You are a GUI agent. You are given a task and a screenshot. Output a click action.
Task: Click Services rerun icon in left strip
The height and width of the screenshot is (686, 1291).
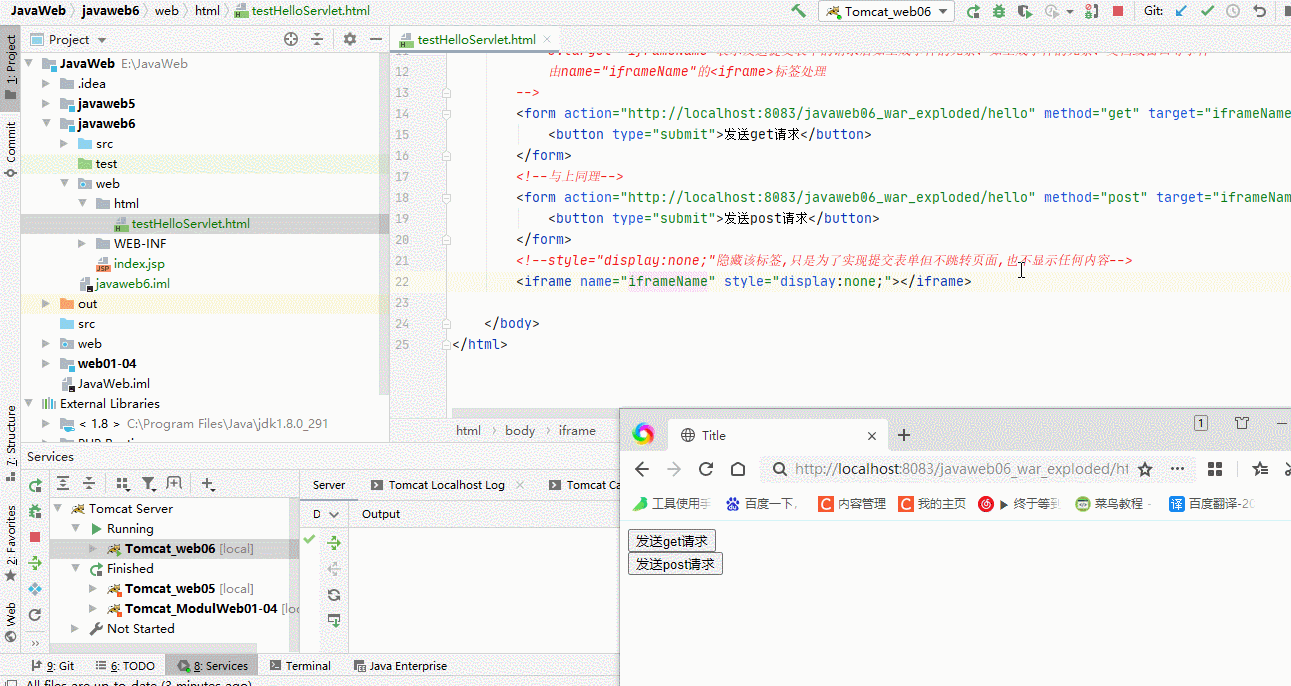pyautogui.click(x=35, y=485)
